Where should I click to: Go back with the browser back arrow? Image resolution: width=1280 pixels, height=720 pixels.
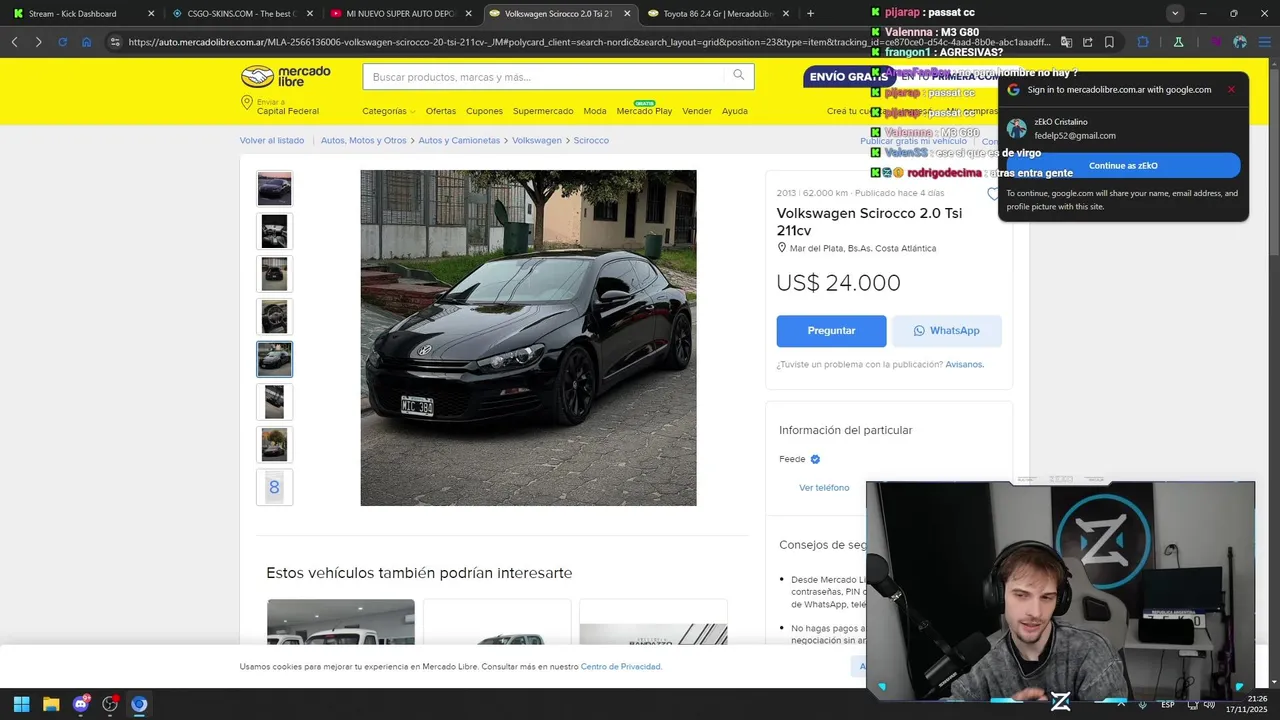click(14, 42)
